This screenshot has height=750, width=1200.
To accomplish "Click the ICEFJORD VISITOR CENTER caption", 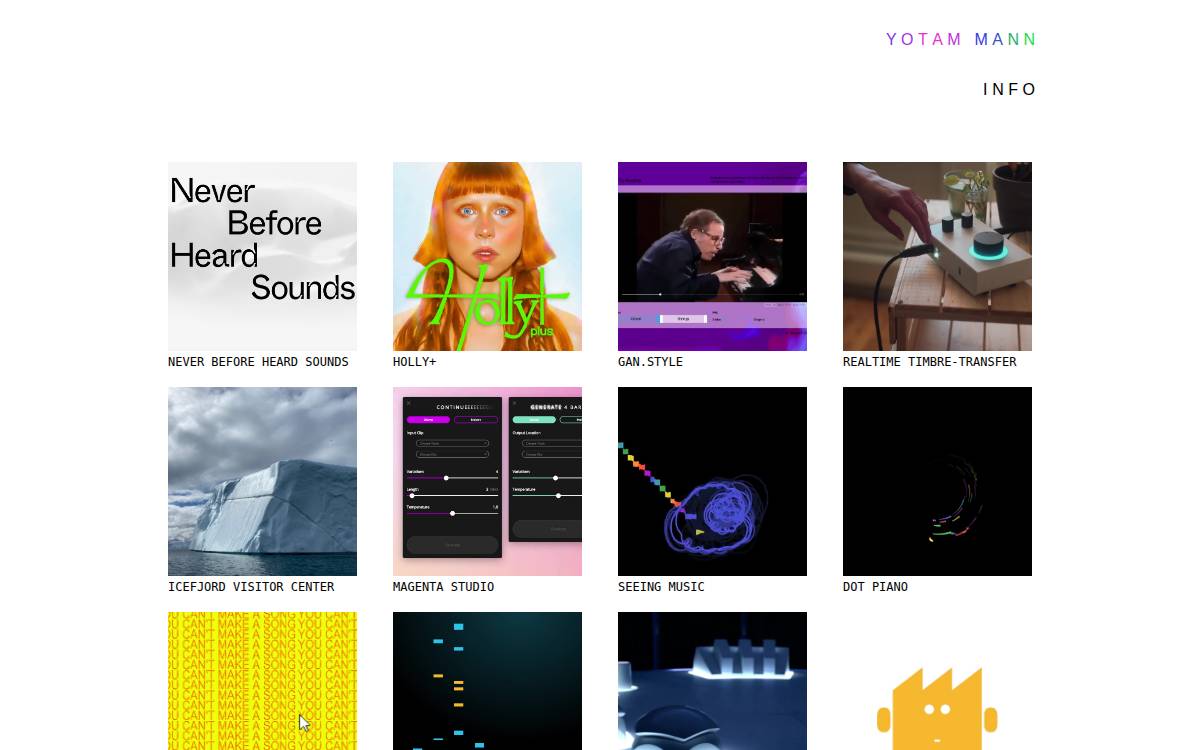I will coord(251,587).
